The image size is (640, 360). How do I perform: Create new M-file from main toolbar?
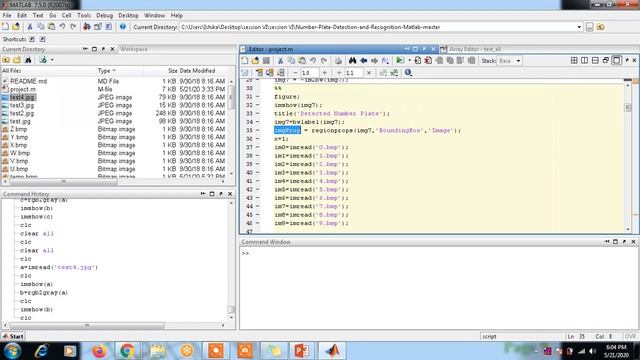click(x=5, y=27)
